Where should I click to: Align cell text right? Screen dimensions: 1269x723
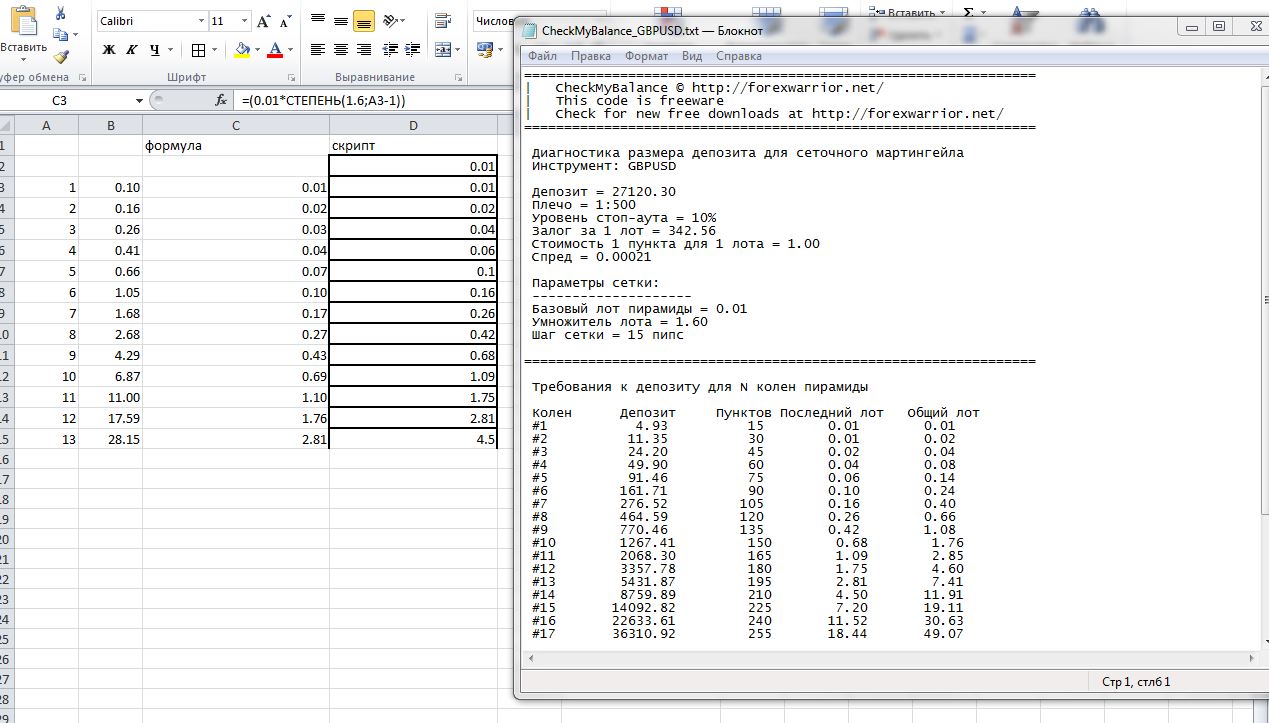pos(364,49)
